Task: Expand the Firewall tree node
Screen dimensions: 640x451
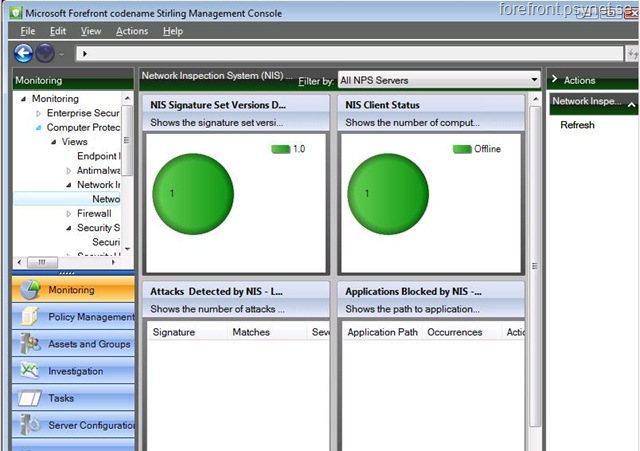Action: pyautogui.click(x=69, y=213)
